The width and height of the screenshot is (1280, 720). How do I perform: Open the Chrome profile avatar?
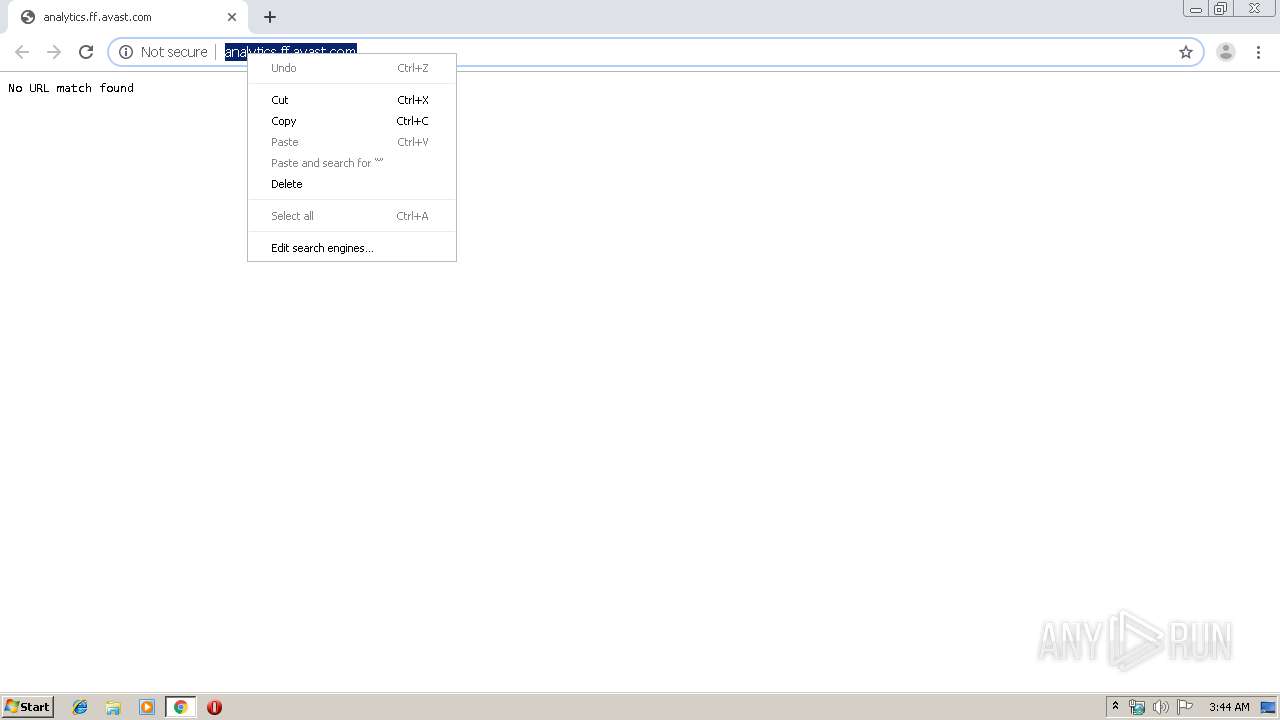pos(1226,52)
